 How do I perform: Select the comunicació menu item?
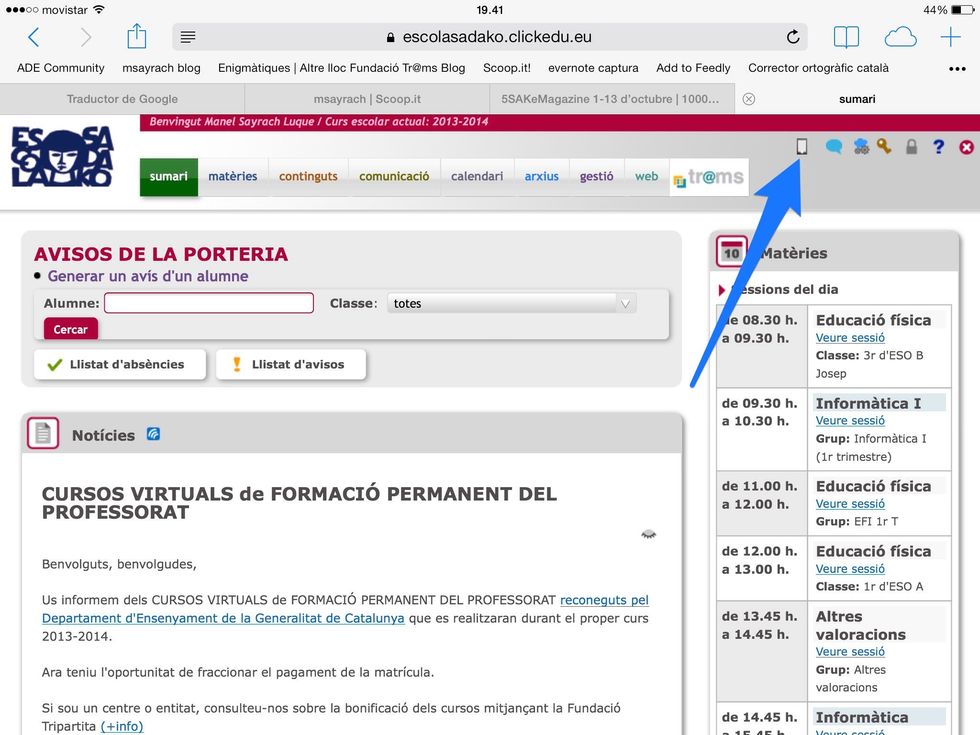[x=394, y=176]
